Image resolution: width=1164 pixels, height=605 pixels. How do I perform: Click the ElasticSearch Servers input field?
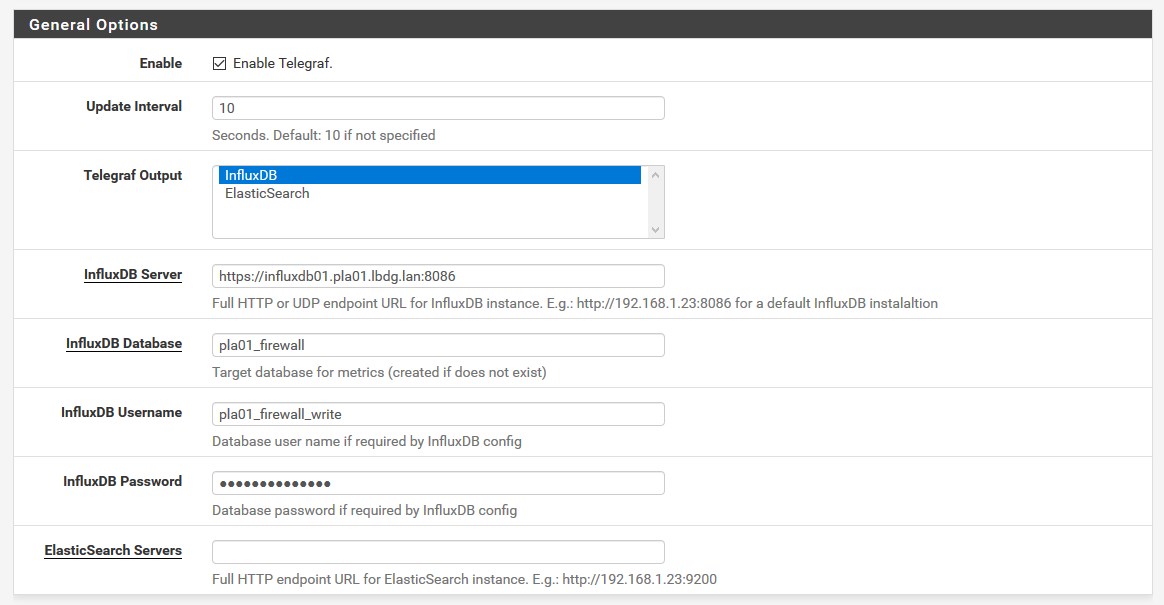point(438,552)
